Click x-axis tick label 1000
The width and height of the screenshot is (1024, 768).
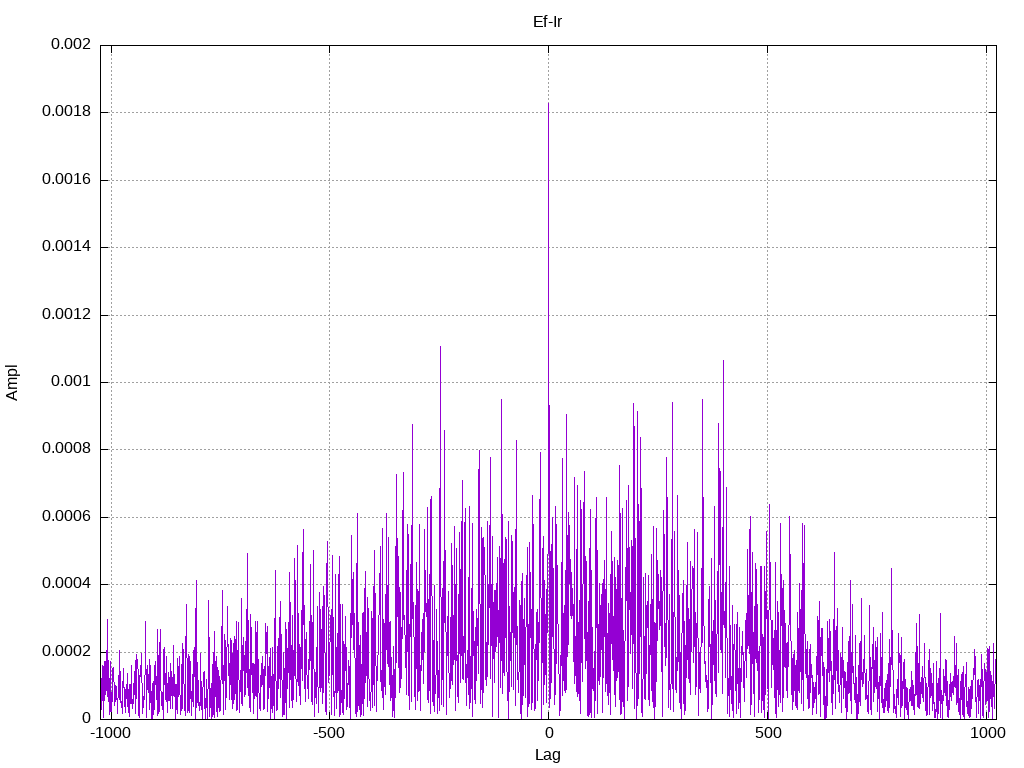pos(987,733)
